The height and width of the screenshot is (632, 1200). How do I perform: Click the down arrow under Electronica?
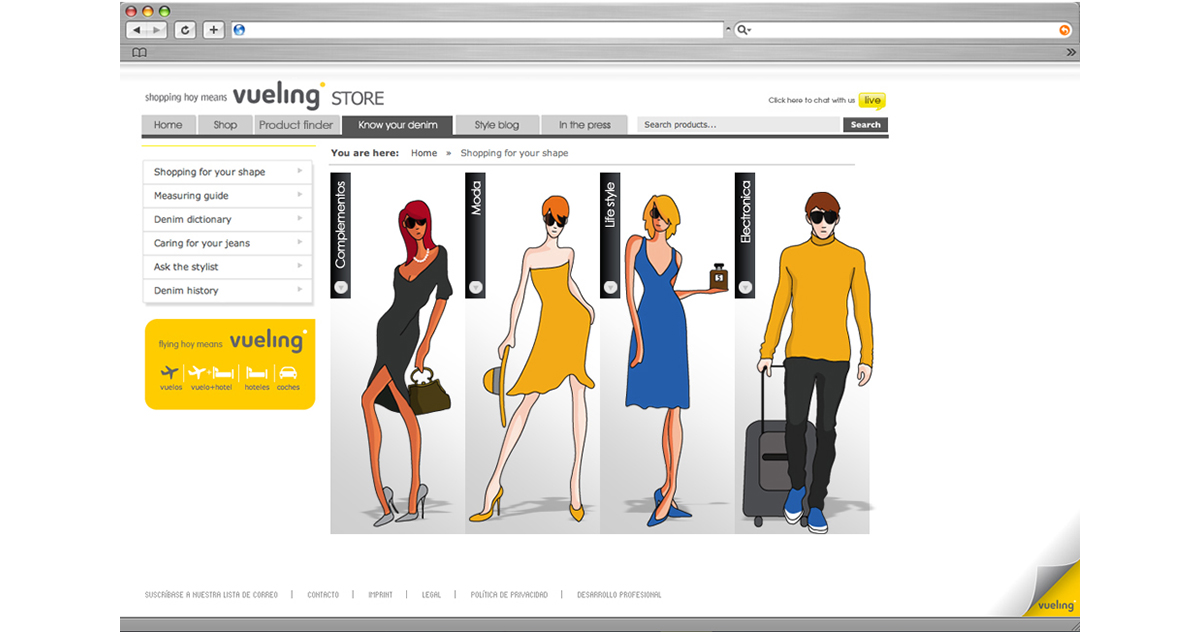click(745, 288)
